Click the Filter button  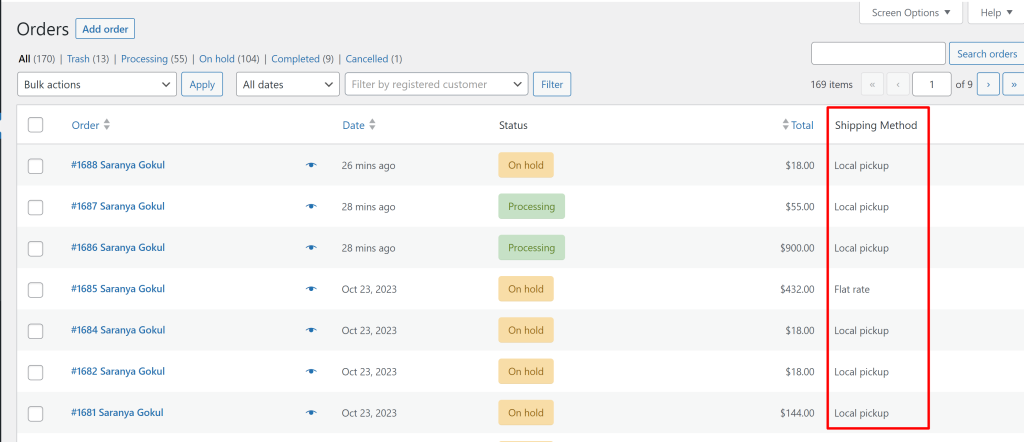point(552,84)
